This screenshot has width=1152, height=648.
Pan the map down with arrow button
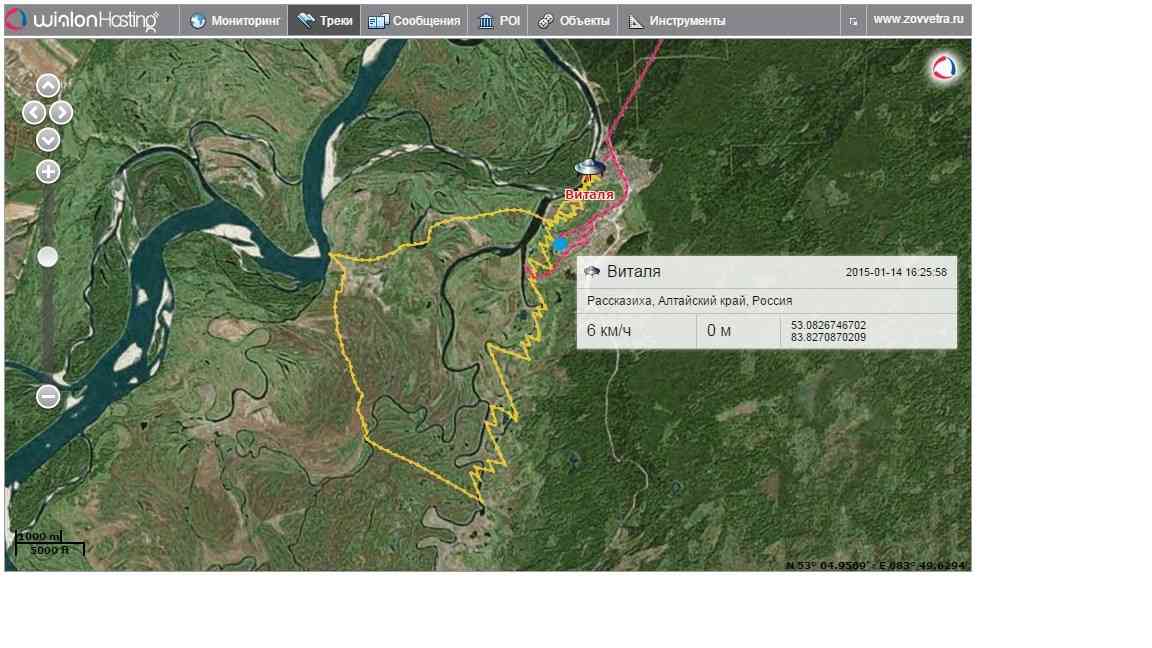pos(48,139)
